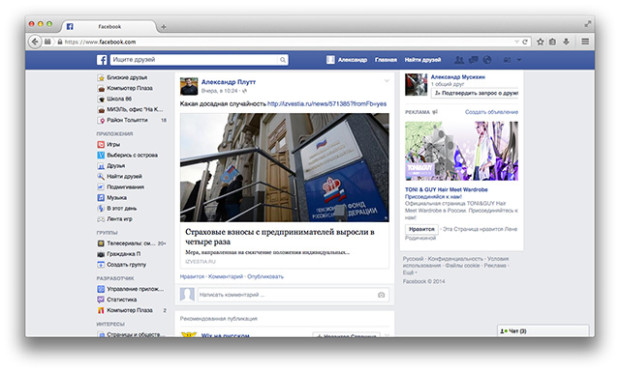
Task: Expand the address bar history dropdown
Action: point(516,42)
